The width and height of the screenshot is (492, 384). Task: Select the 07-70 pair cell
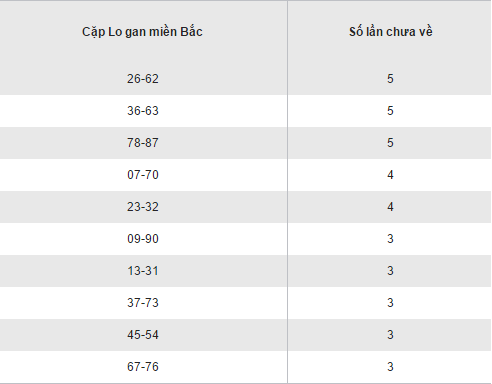(x=143, y=175)
